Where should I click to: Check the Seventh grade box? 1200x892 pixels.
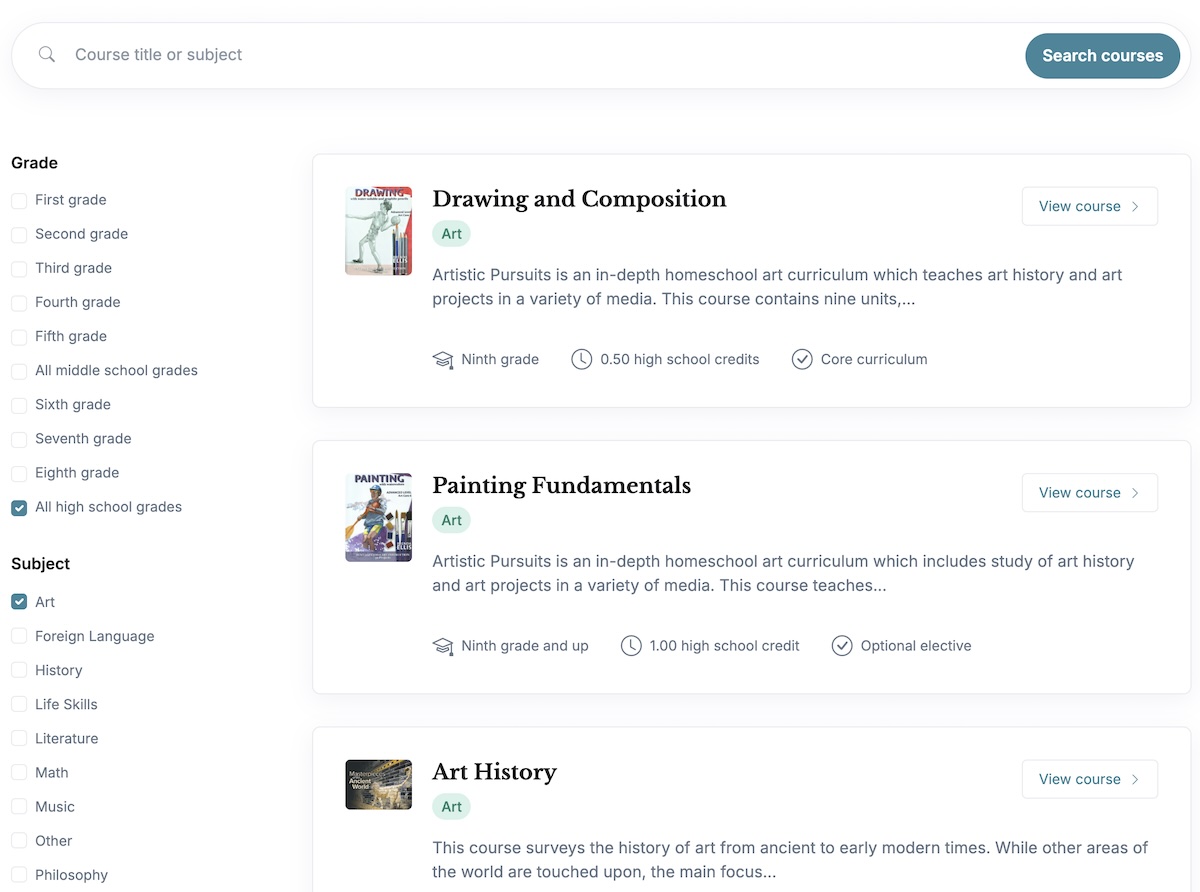(19, 438)
